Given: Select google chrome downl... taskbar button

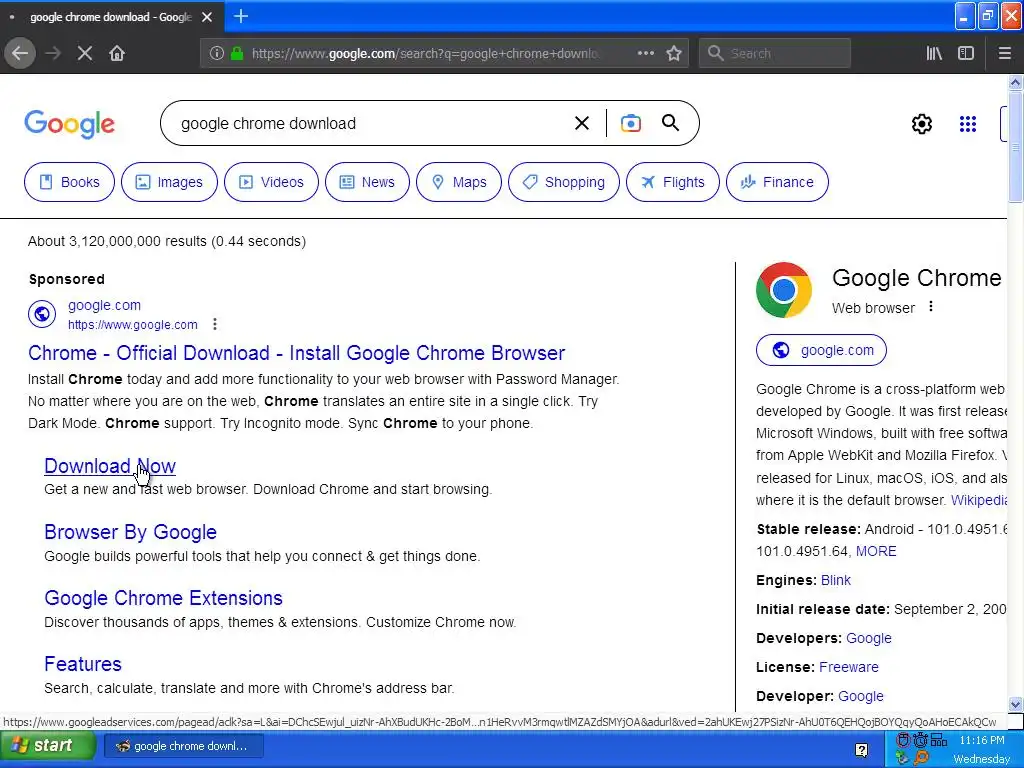Looking at the screenshot, I should click(x=184, y=746).
